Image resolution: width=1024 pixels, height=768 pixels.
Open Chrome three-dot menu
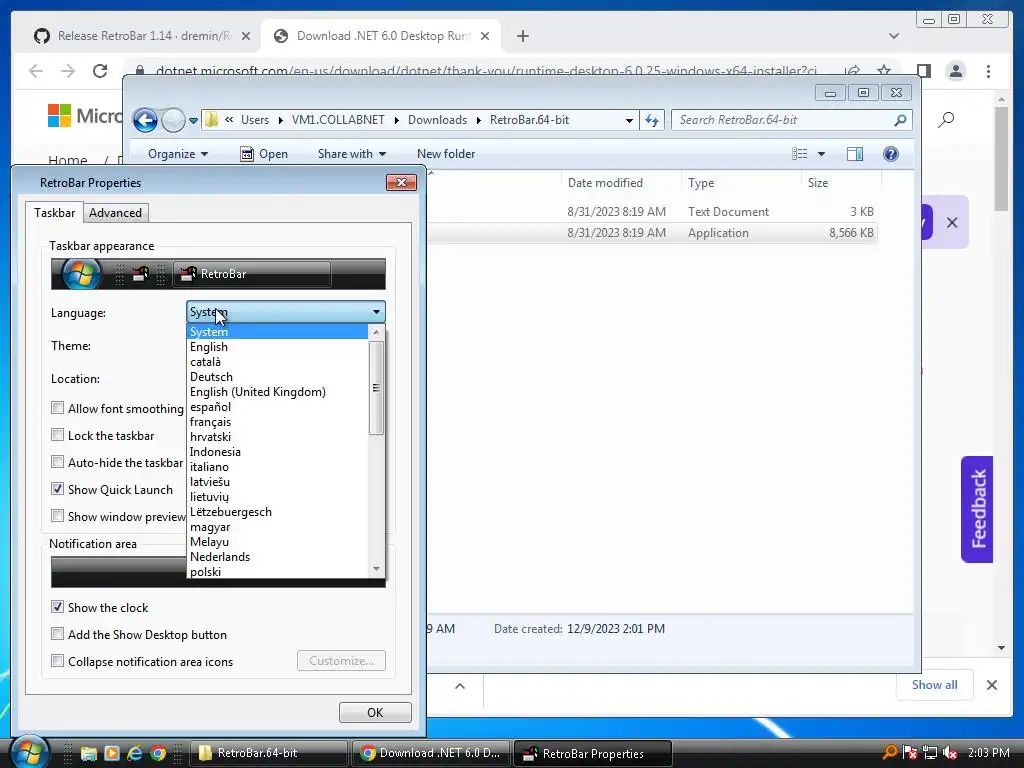point(988,71)
